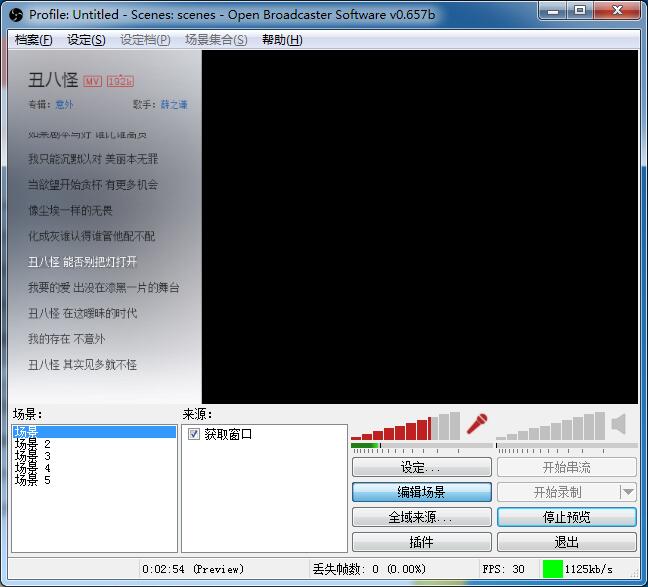Click the 设定... button
The image size is (648, 587).
(422, 467)
